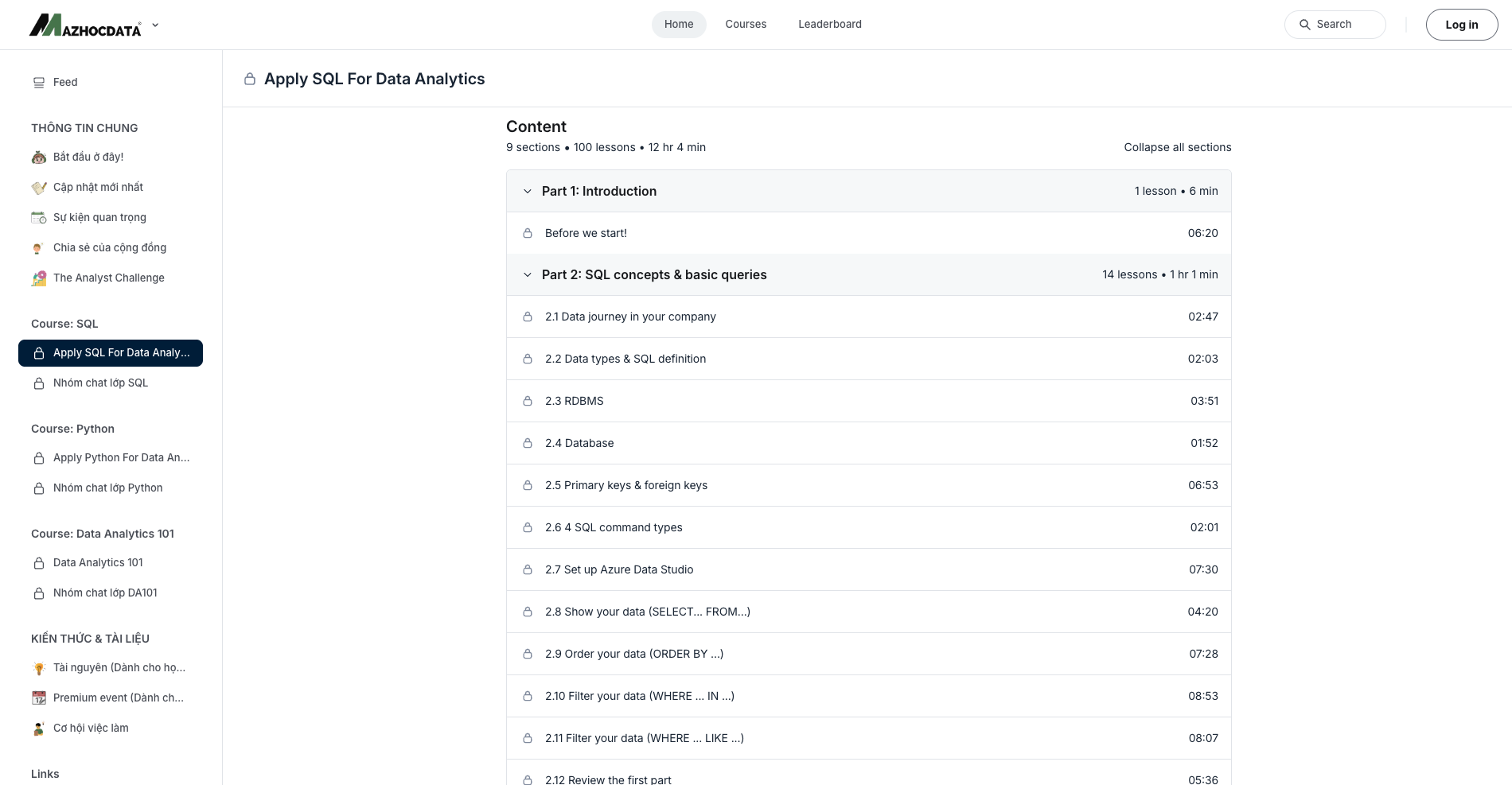Click the Cơ hội việc làm icon
This screenshot has width=1512, height=785.
point(39,729)
